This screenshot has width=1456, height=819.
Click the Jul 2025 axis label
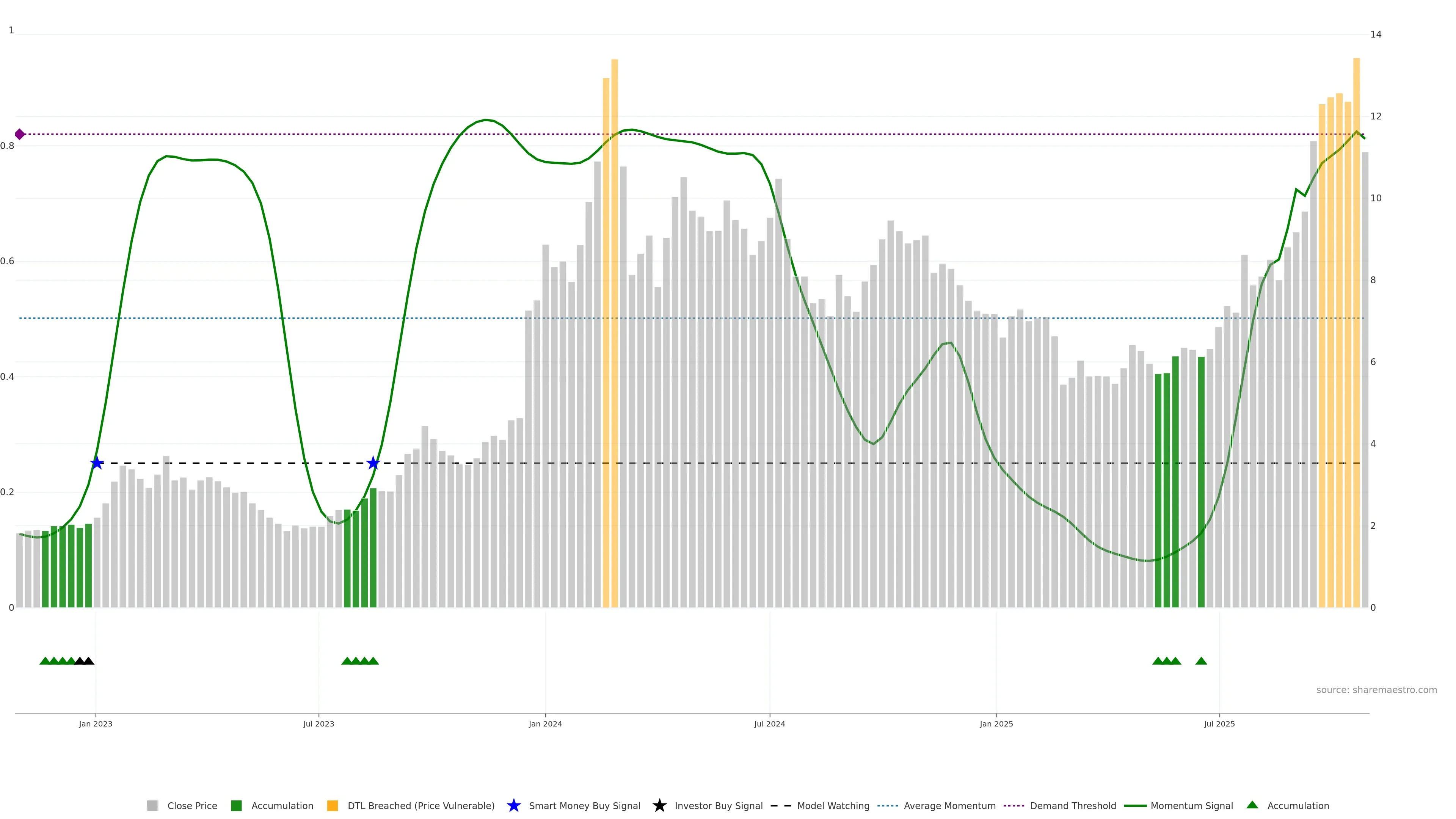(1219, 723)
